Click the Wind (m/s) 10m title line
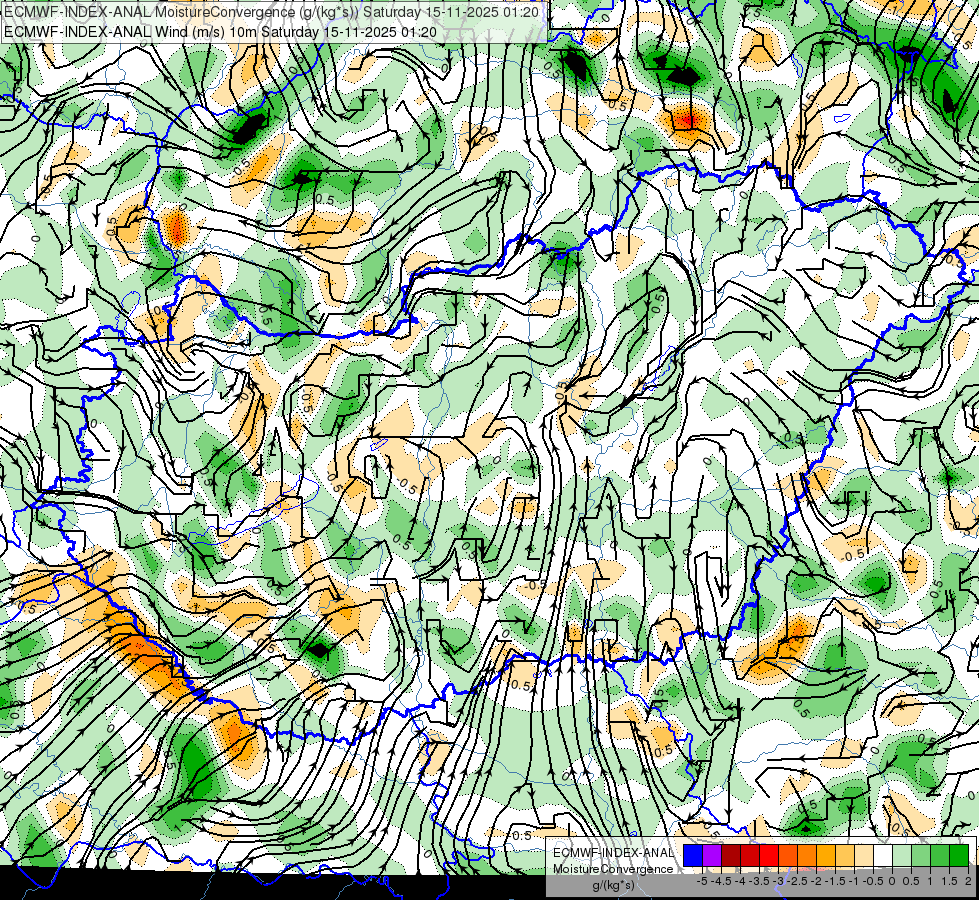 220,32
